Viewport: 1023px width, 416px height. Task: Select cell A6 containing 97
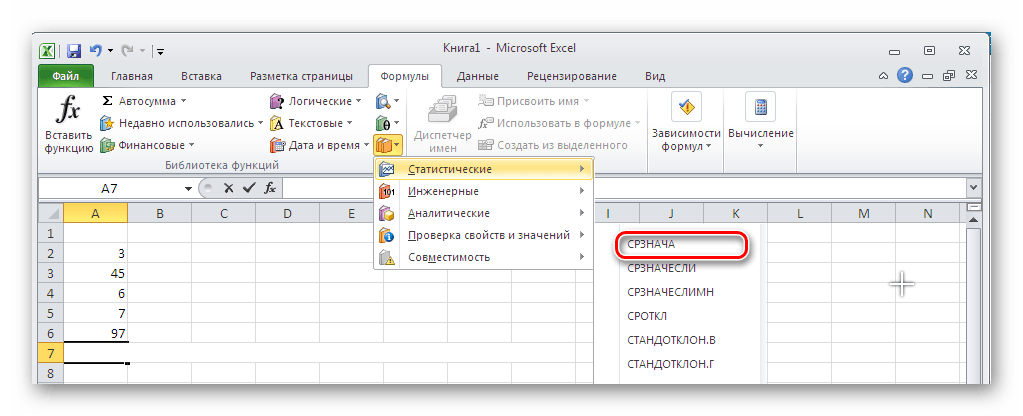[x=95, y=332]
